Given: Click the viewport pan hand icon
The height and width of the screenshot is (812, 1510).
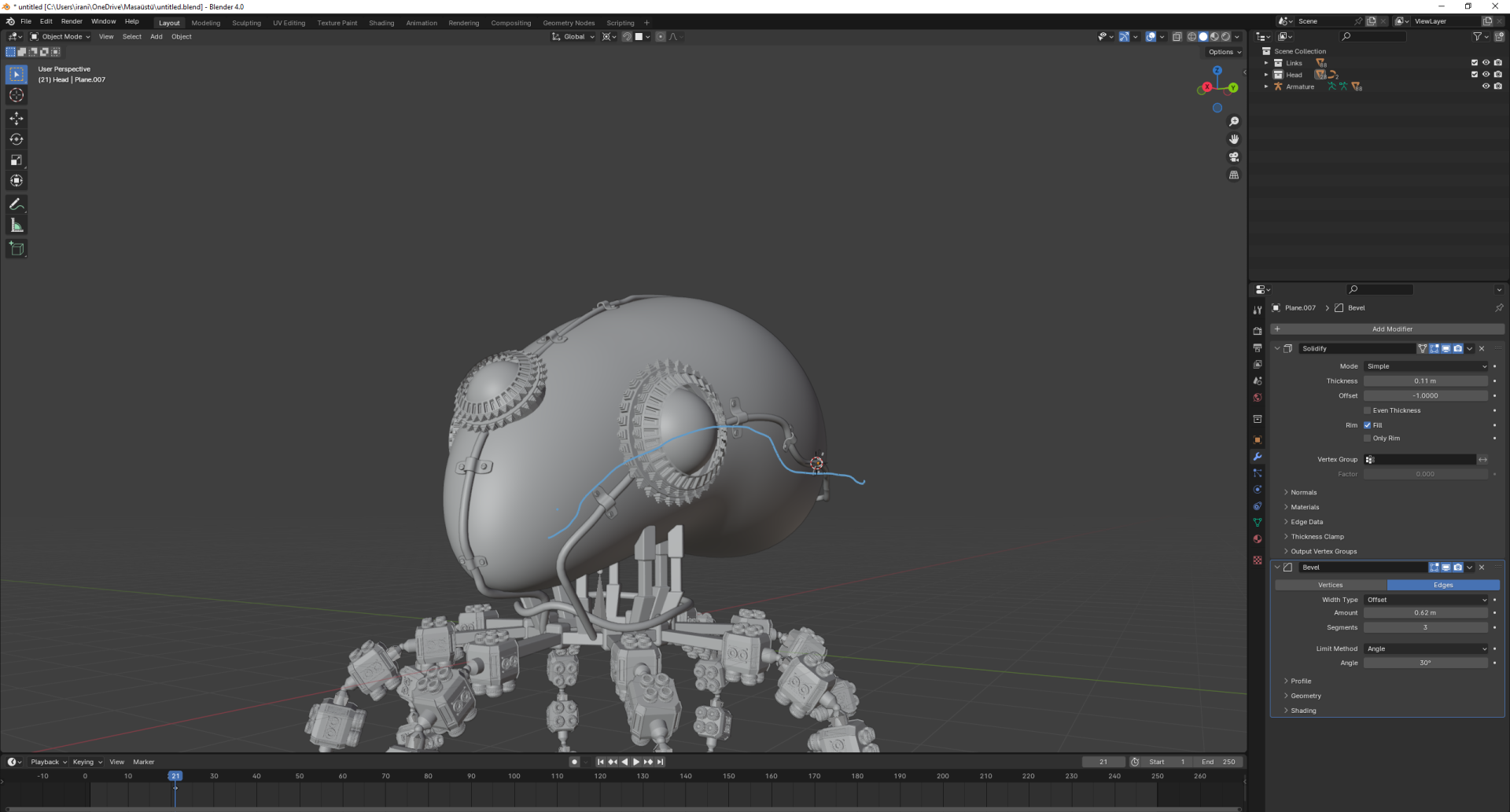Looking at the screenshot, I should point(1234,139).
